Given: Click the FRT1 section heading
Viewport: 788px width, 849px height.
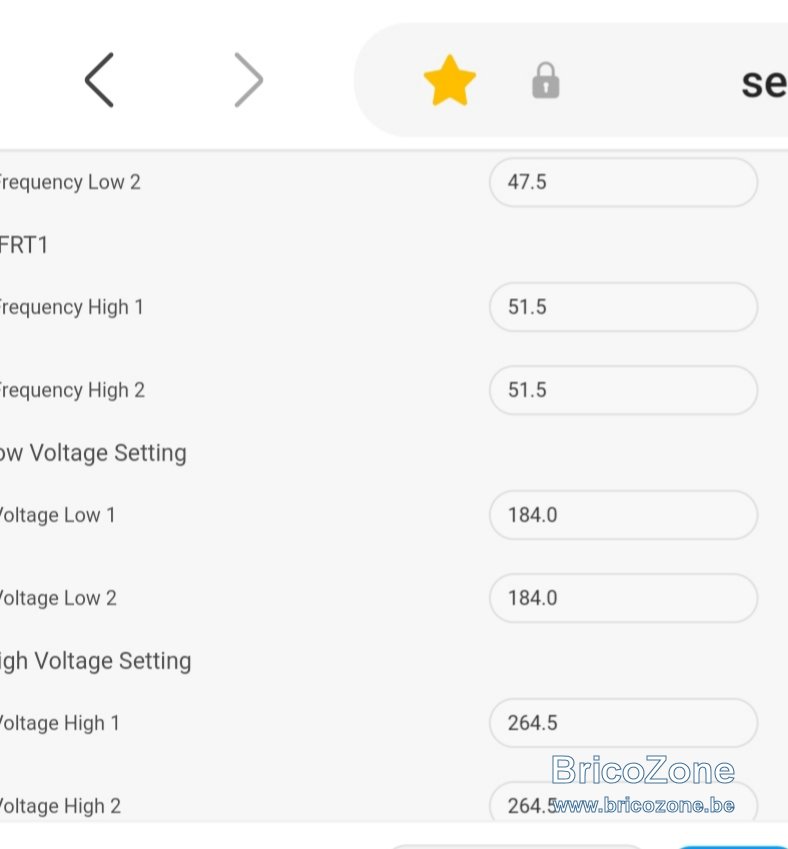Looking at the screenshot, I should click(24, 245).
